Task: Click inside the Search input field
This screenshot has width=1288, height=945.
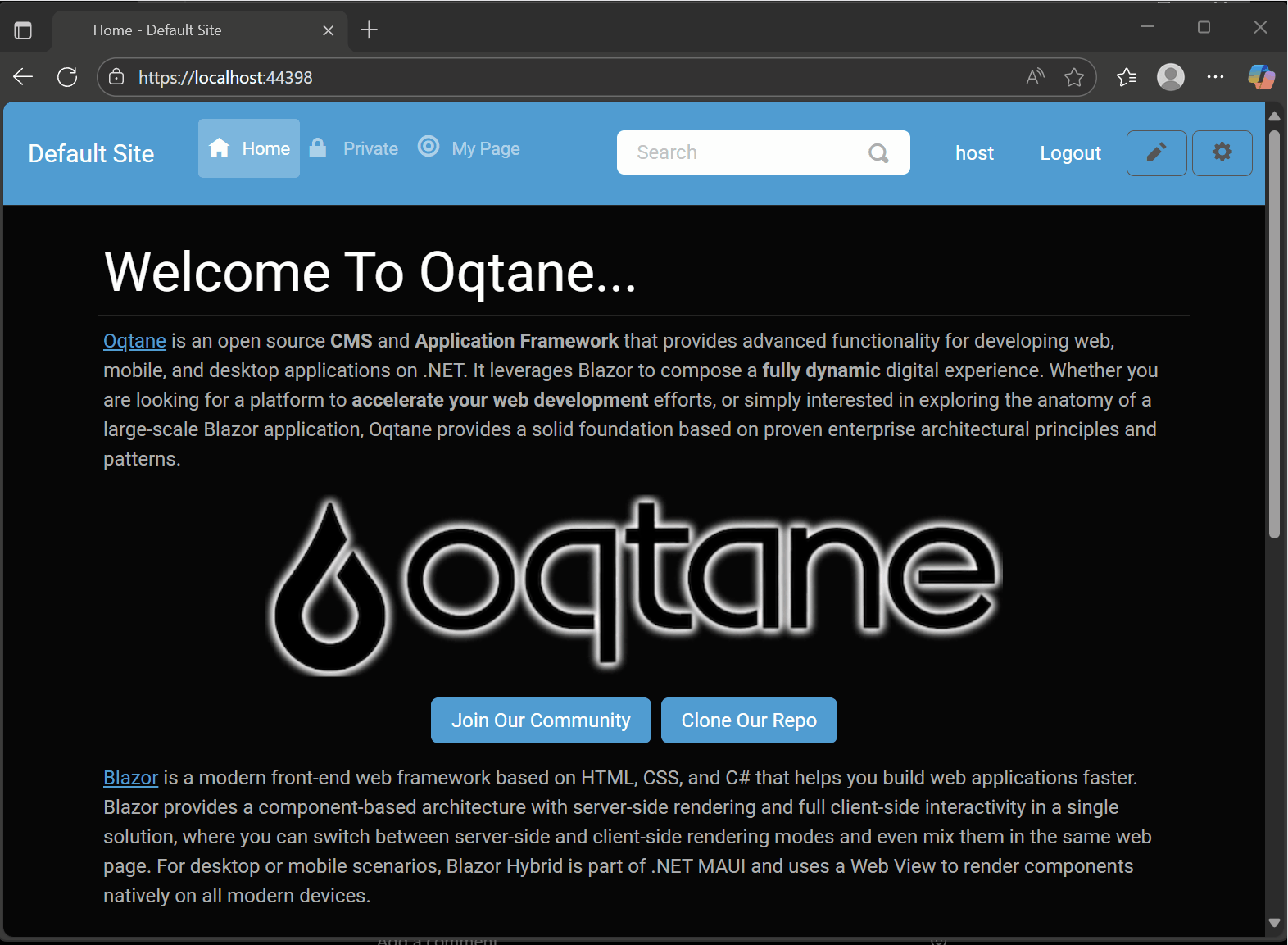Action: click(737, 152)
